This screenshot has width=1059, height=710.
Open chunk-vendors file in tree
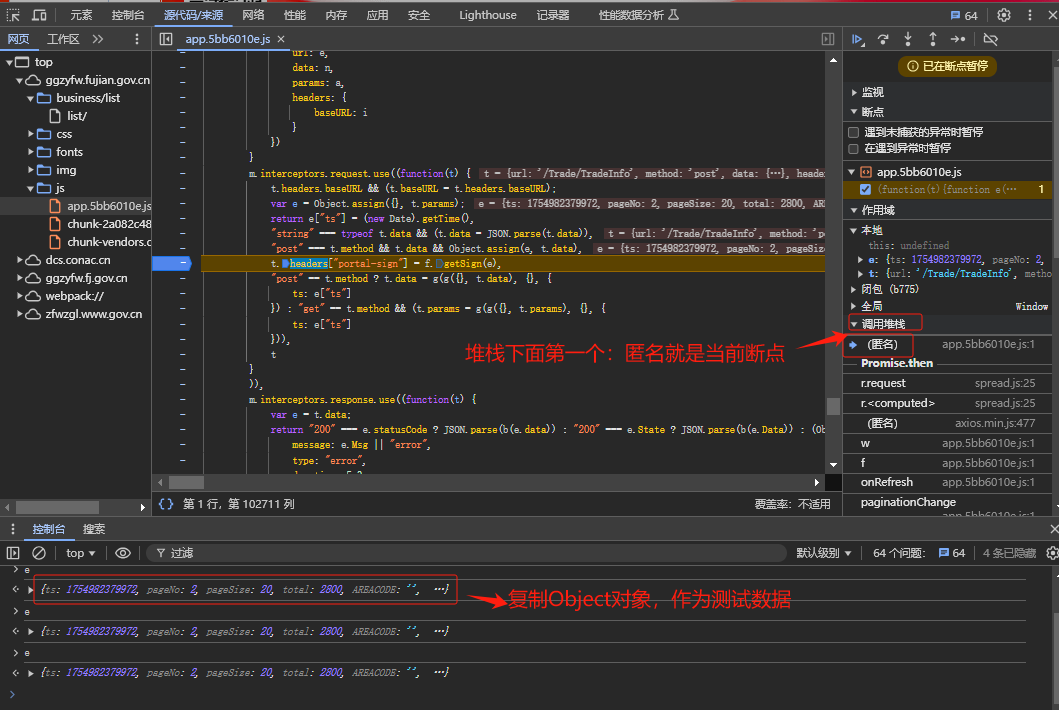click(109, 242)
